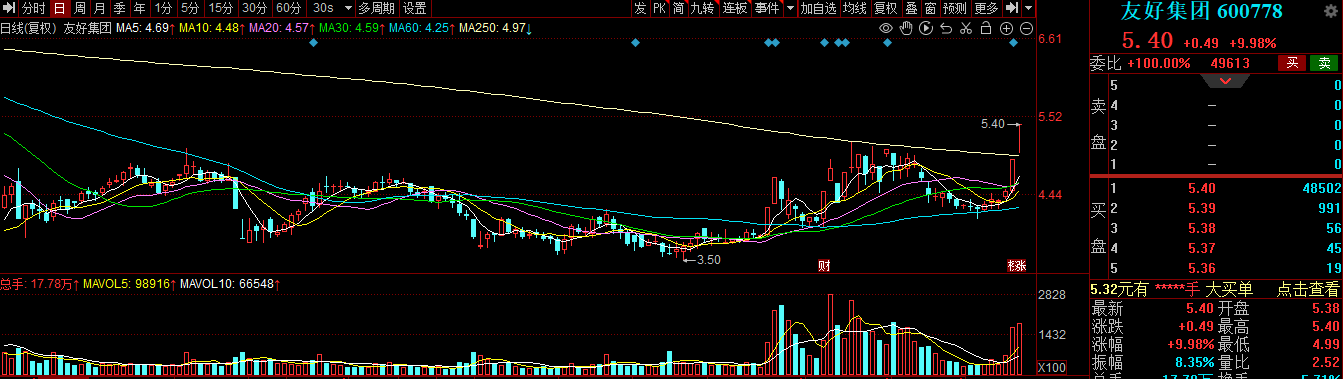
Task: Open the 事件 events button
Action: 768,8
